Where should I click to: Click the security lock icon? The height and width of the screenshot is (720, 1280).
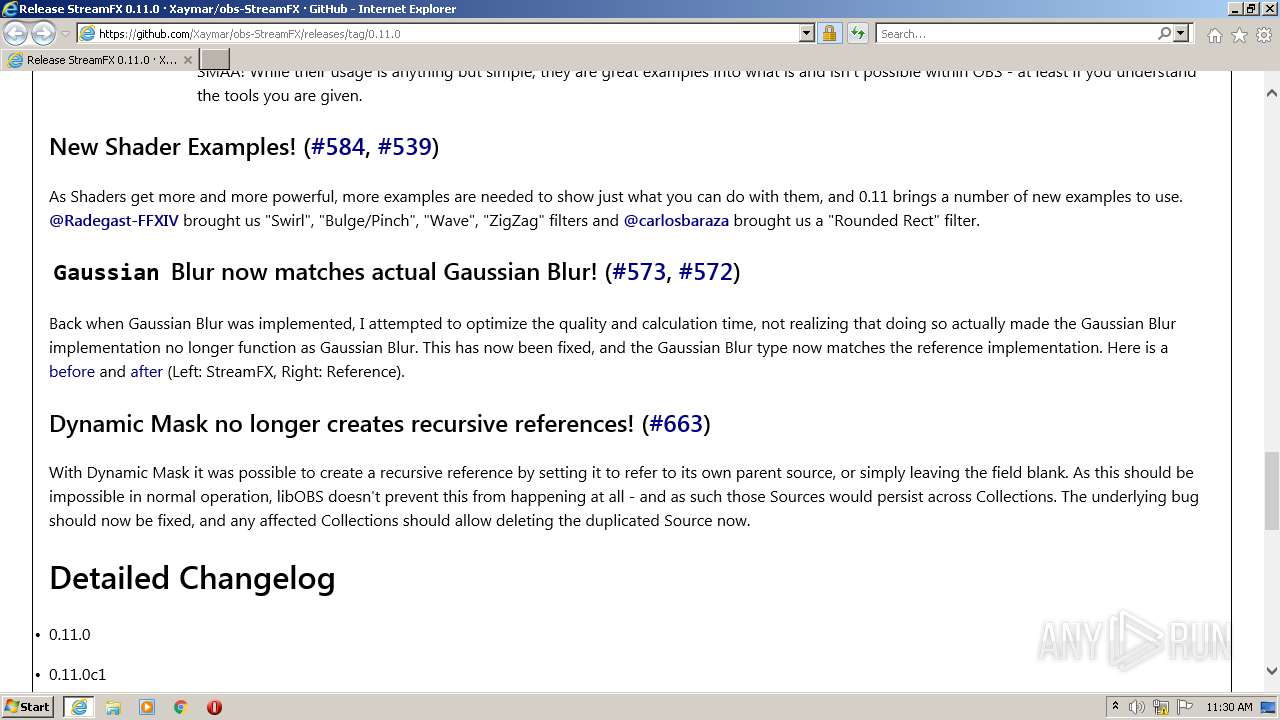[829, 33]
